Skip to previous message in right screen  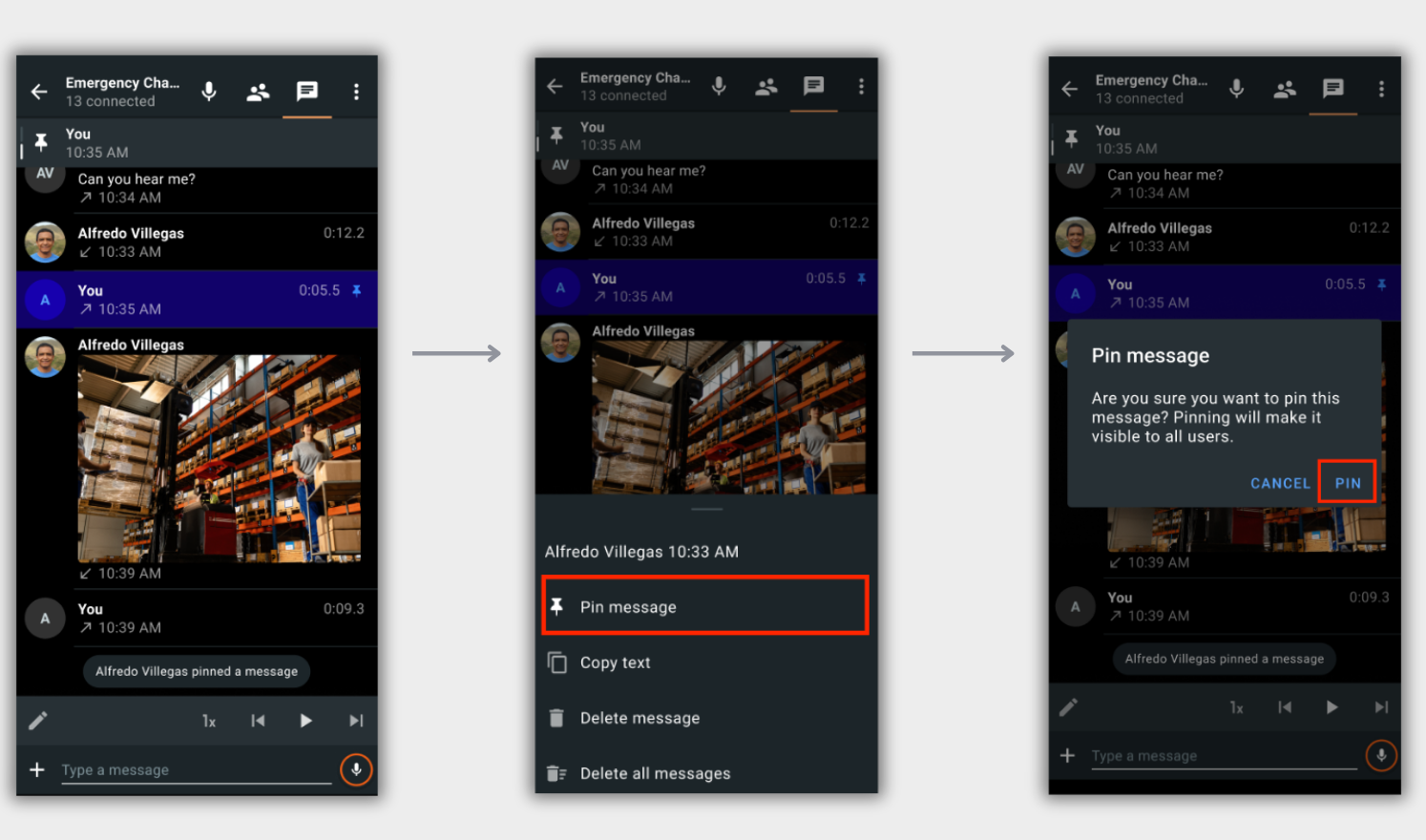point(1285,707)
